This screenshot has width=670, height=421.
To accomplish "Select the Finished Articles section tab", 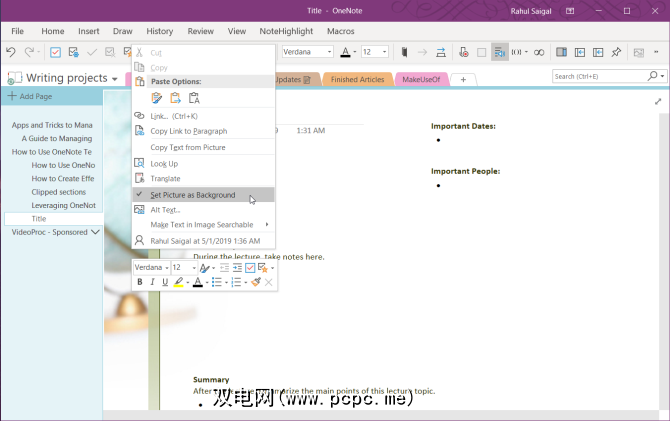I will tap(357, 79).
